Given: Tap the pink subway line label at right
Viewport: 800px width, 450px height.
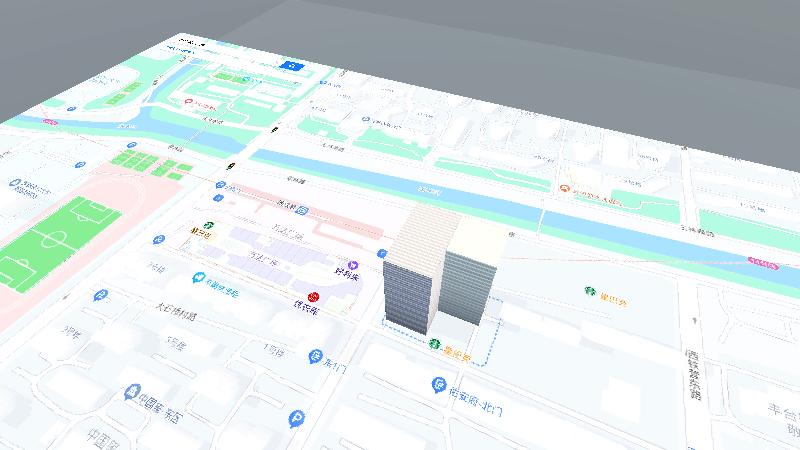Looking at the screenshot, I should coord(762,264).
